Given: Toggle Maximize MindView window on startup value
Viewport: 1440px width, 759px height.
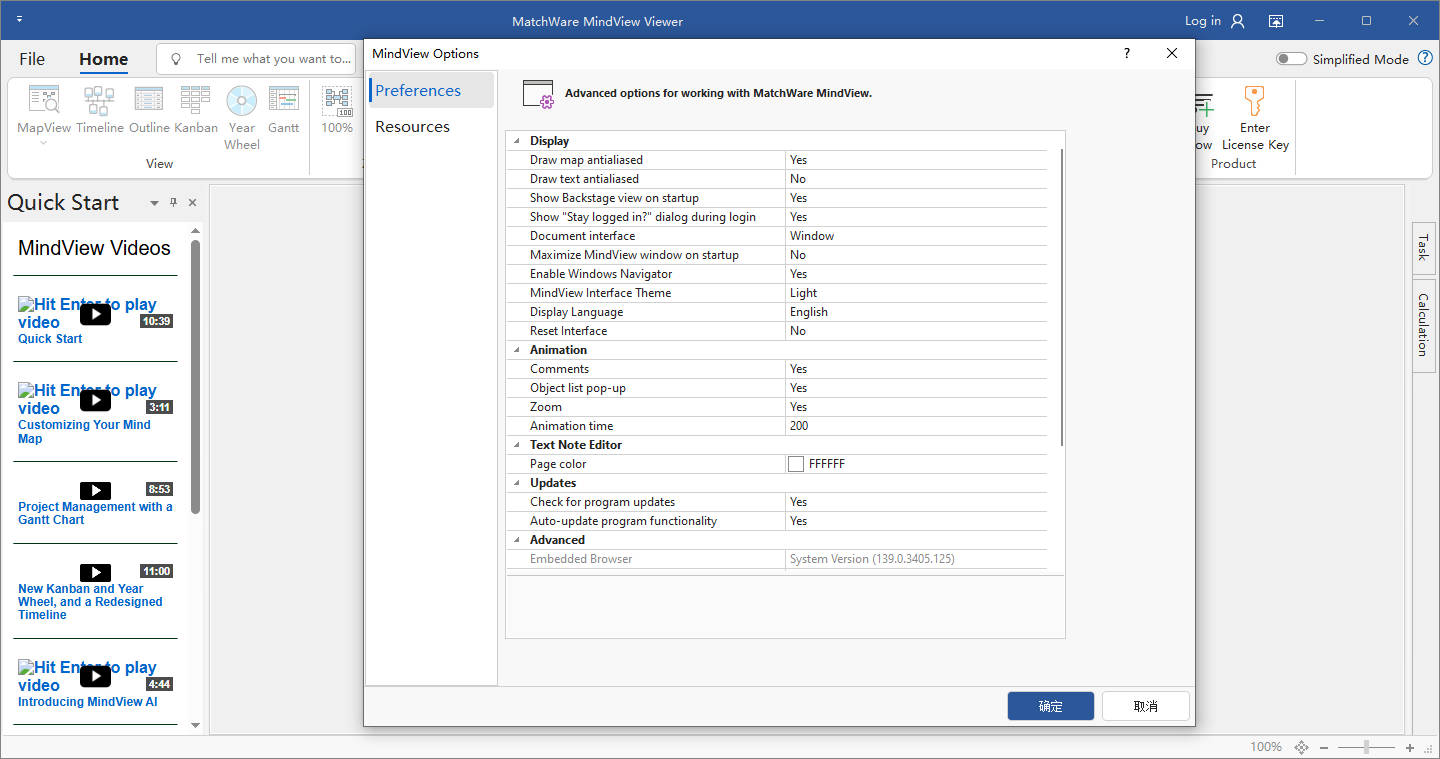Looking at the screenshot, I should pos(916,255).
